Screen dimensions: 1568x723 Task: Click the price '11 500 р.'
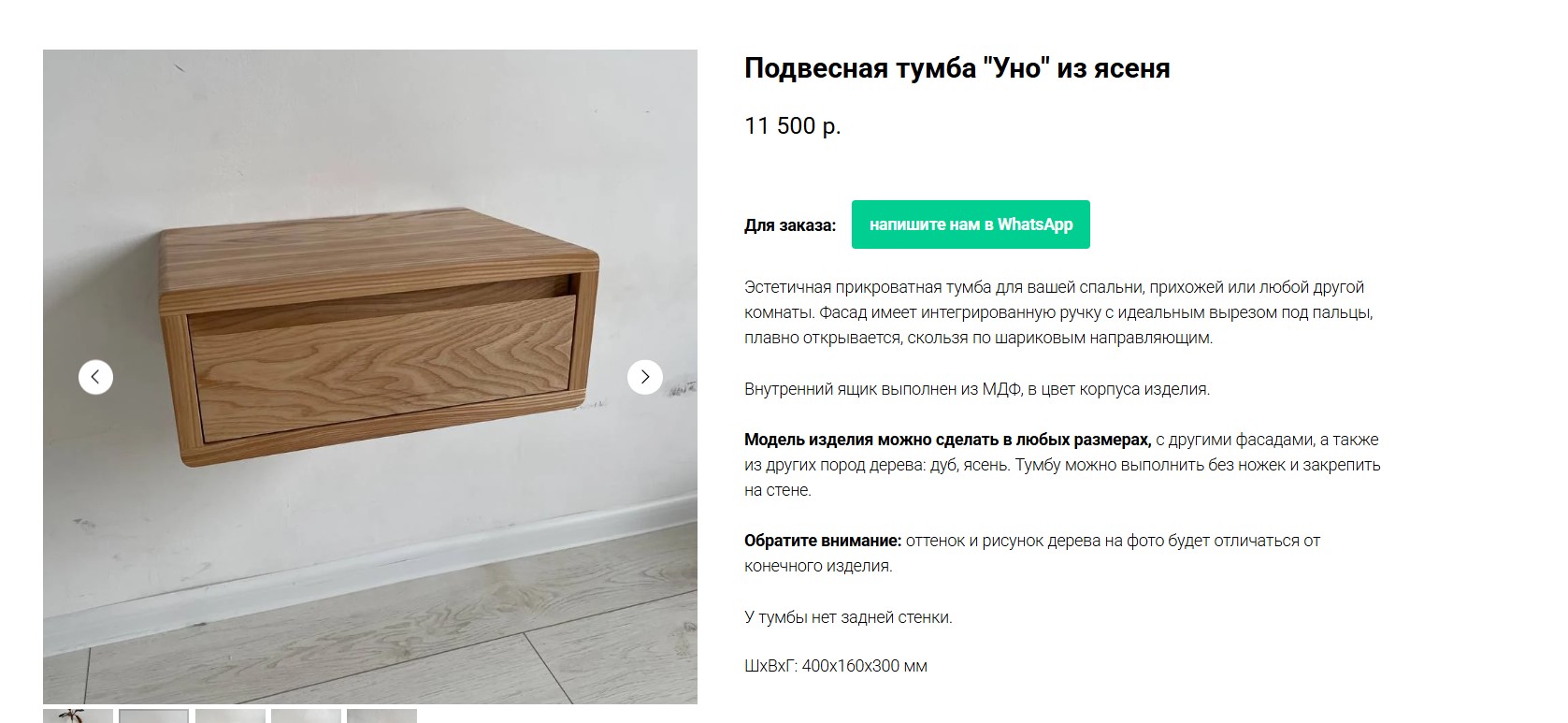click(x=793, y=125)
